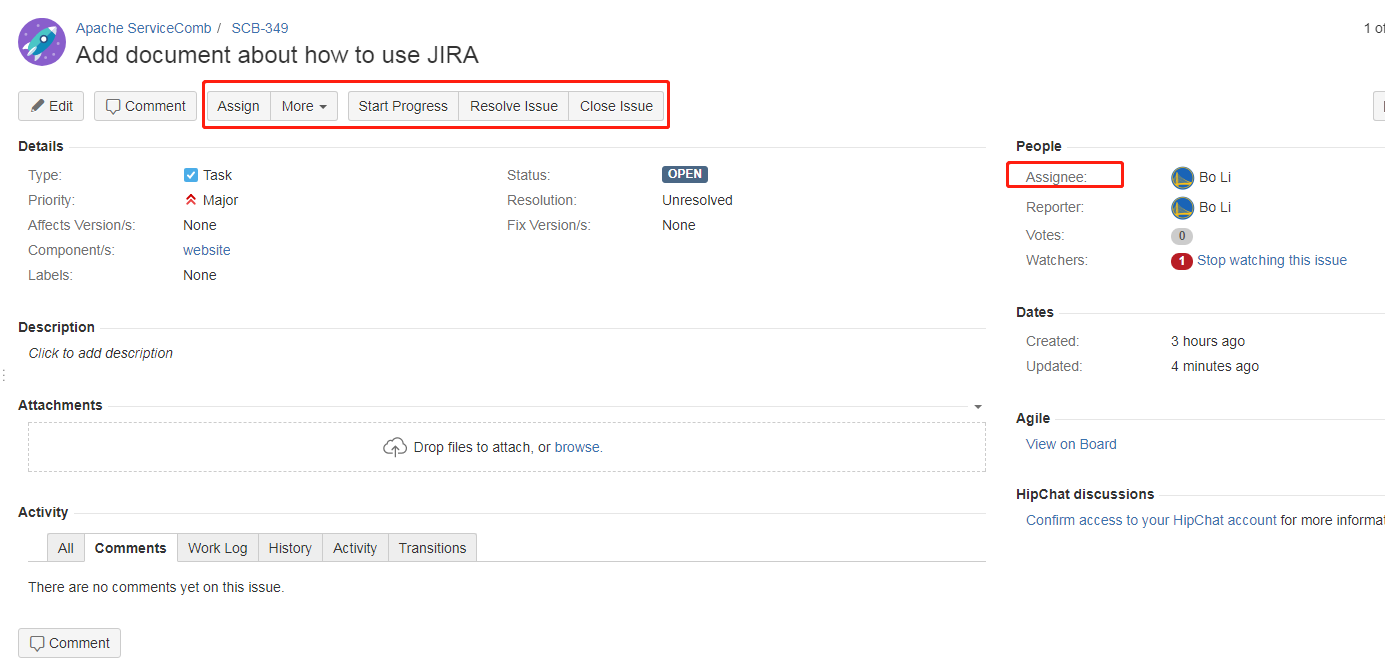Click to add description field

pyautogui.click(x=101, y=353)
